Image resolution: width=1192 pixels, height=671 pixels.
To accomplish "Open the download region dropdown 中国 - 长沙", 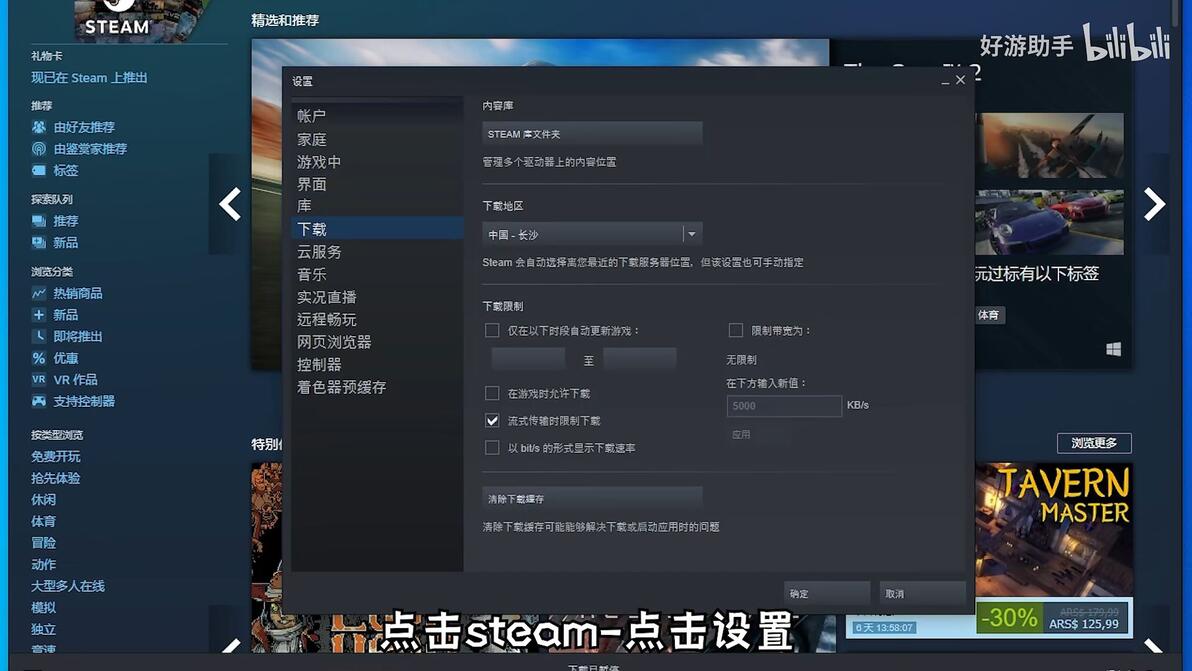I will pos(592,234).
